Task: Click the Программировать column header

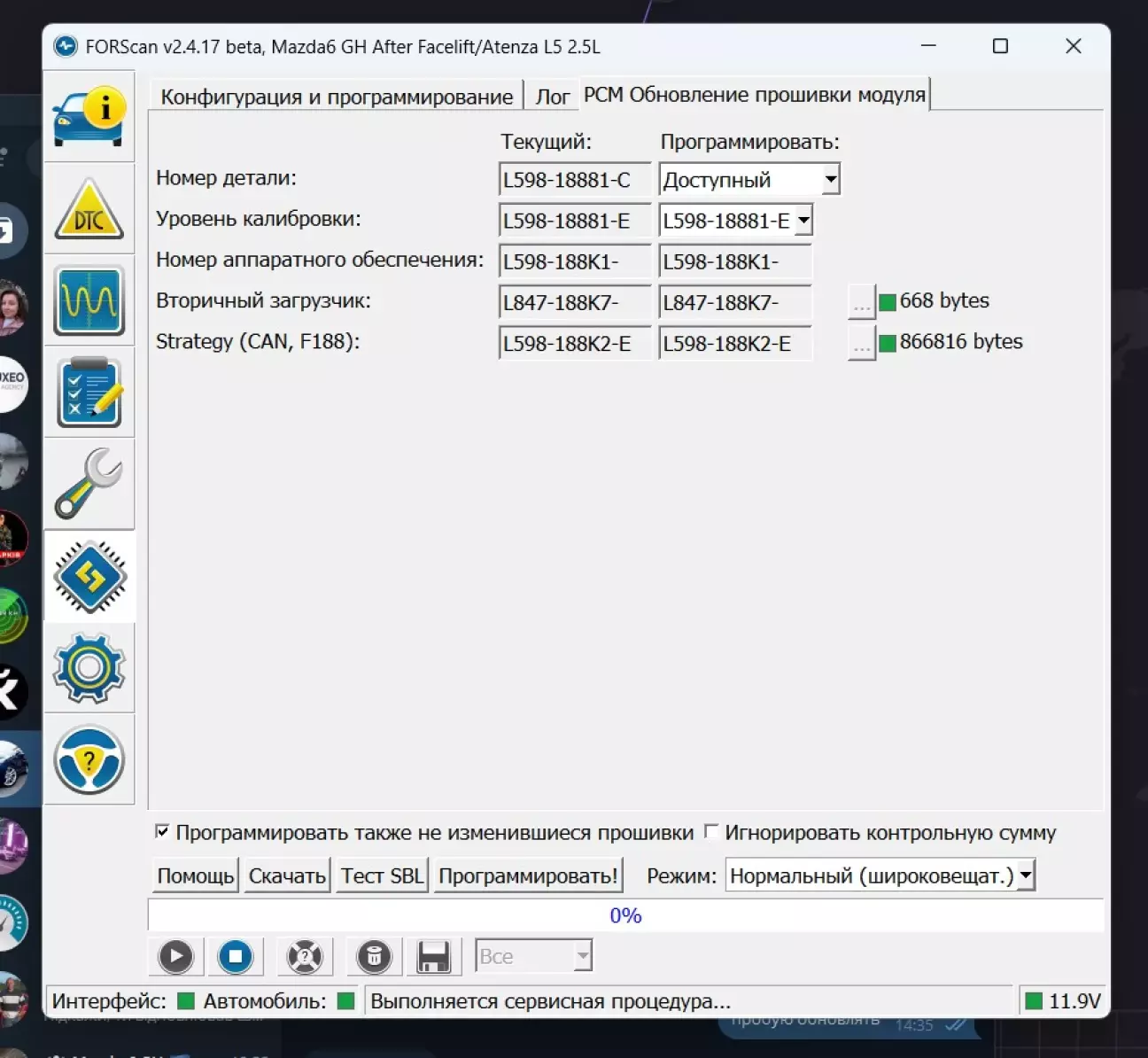Action: click(x=749, y=142)
